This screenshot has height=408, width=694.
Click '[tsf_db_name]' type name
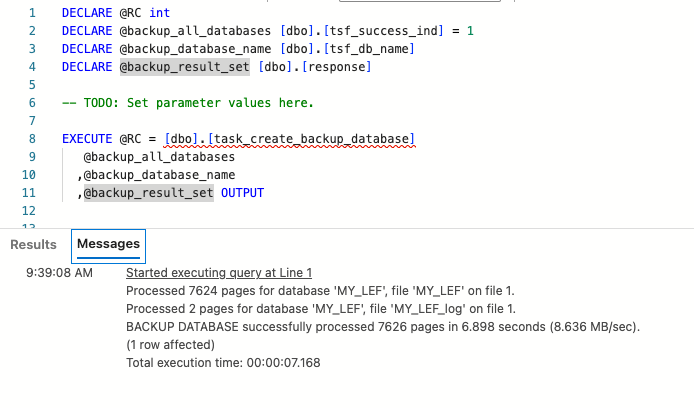(x=369, y=49)
